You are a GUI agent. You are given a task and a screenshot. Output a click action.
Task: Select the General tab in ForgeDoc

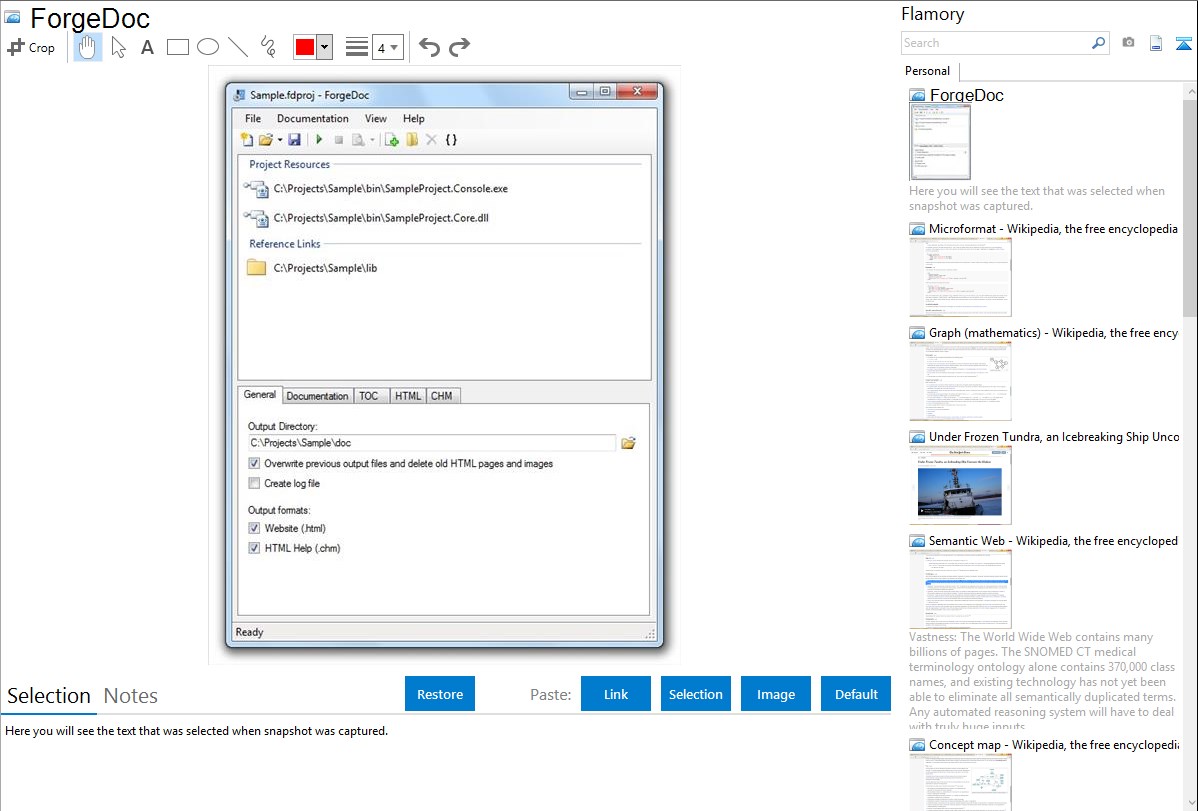point(260,394)
